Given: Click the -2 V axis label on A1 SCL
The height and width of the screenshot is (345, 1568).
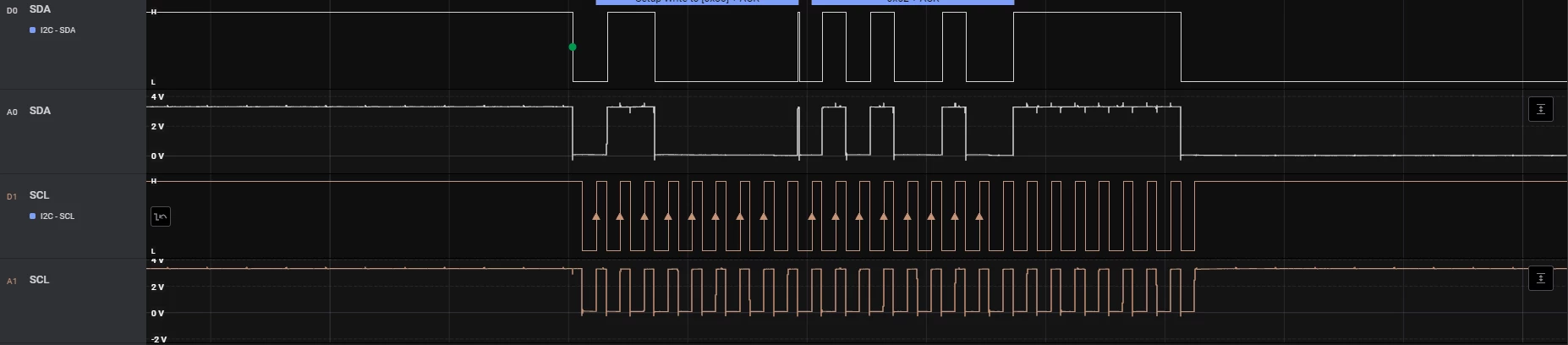Looking at the screenshot, I should click(158, 339).
